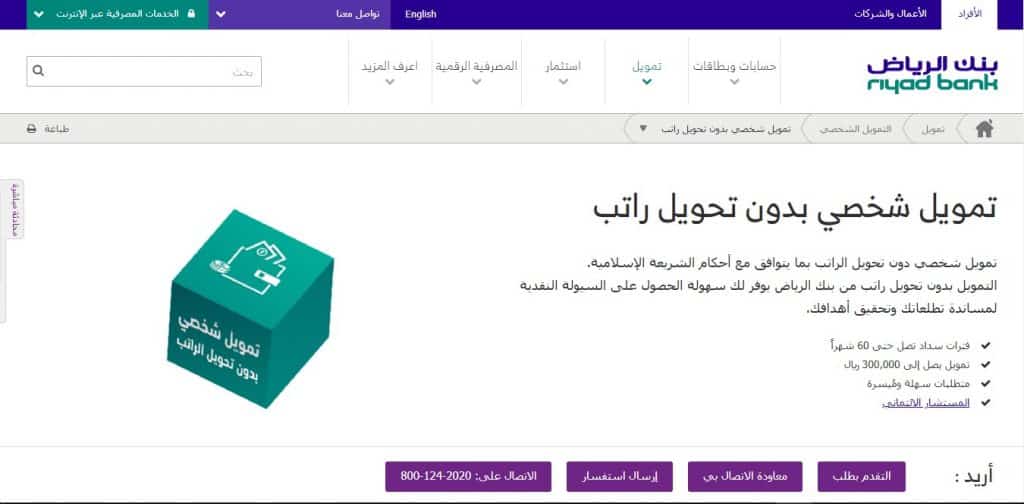Click the call 800-124-2020 button
This screenshot has height=504, width=1024.
[x=468, y=477]
